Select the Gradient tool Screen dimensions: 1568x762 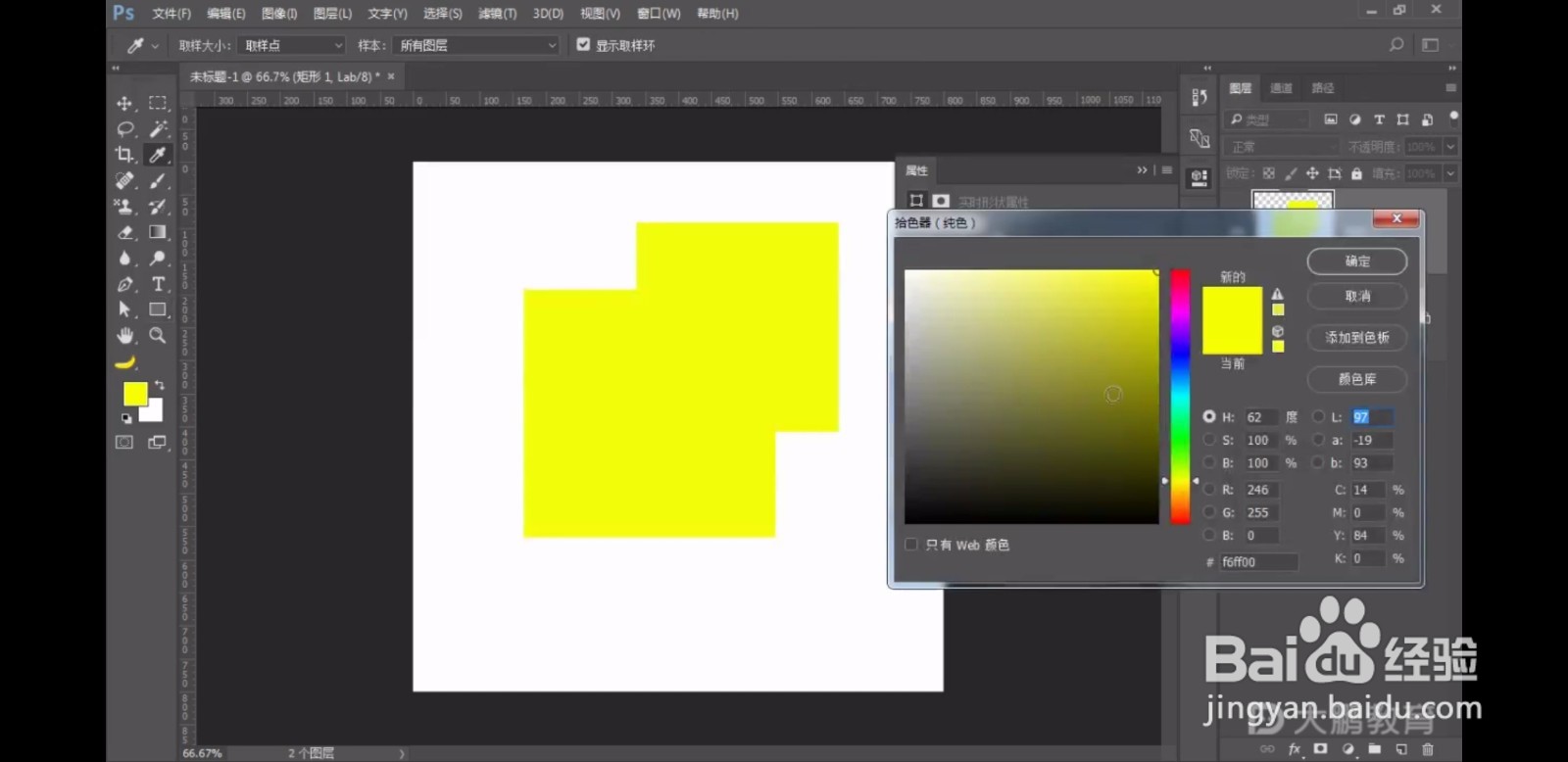pyautogui.click(x=157, y=232)
